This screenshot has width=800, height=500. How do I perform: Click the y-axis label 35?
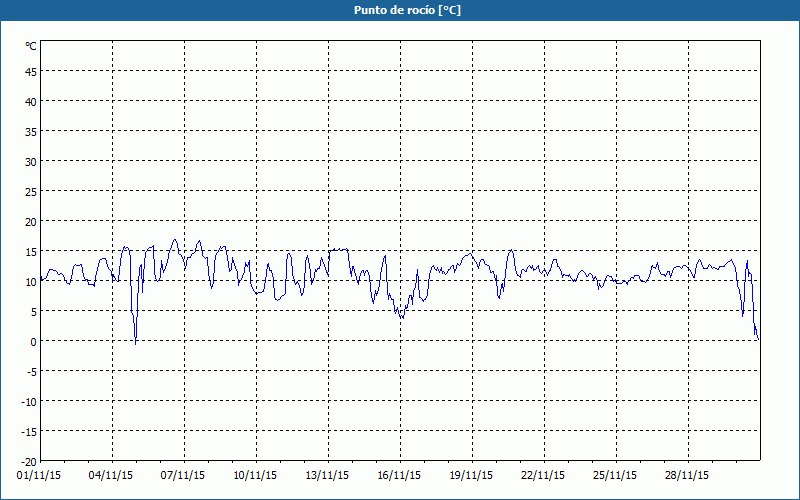pyautogui.click(x=31, y=132)
